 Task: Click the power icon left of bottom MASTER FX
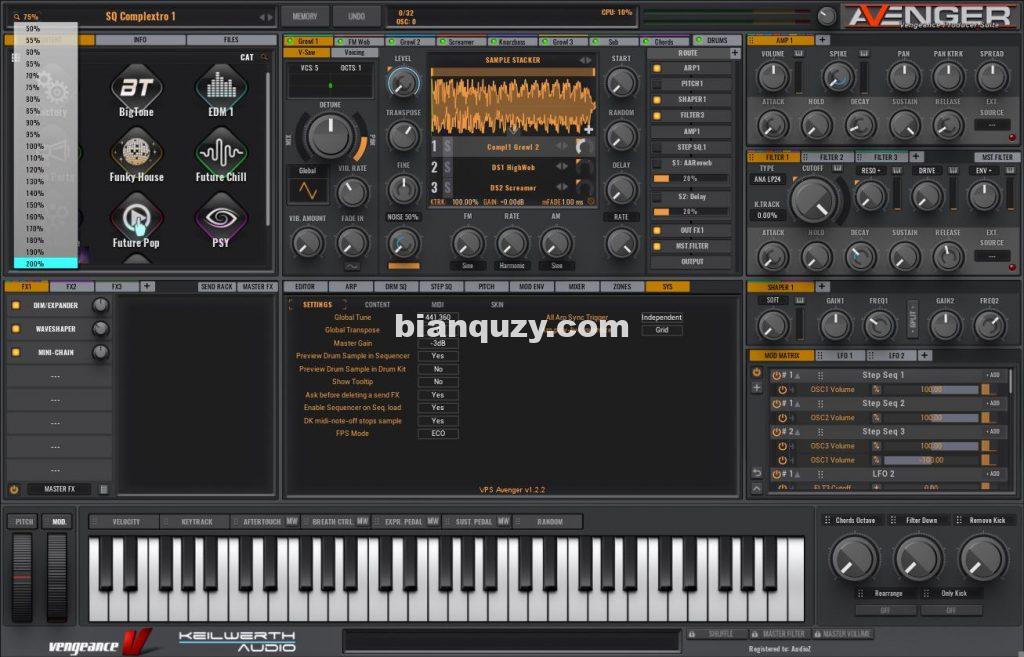click(14, 489)
